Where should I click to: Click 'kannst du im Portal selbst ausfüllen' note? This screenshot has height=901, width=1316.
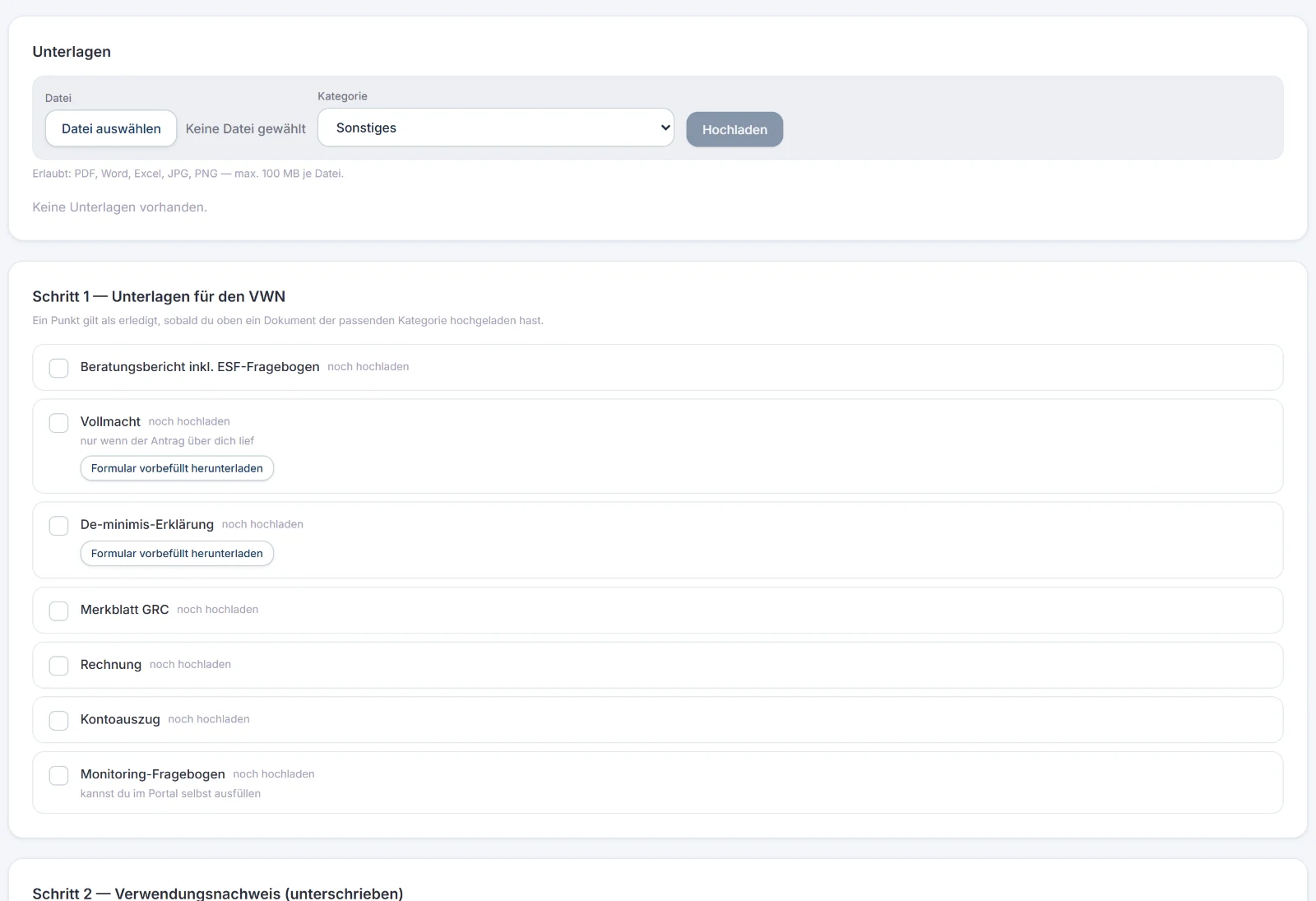point(170,794)
